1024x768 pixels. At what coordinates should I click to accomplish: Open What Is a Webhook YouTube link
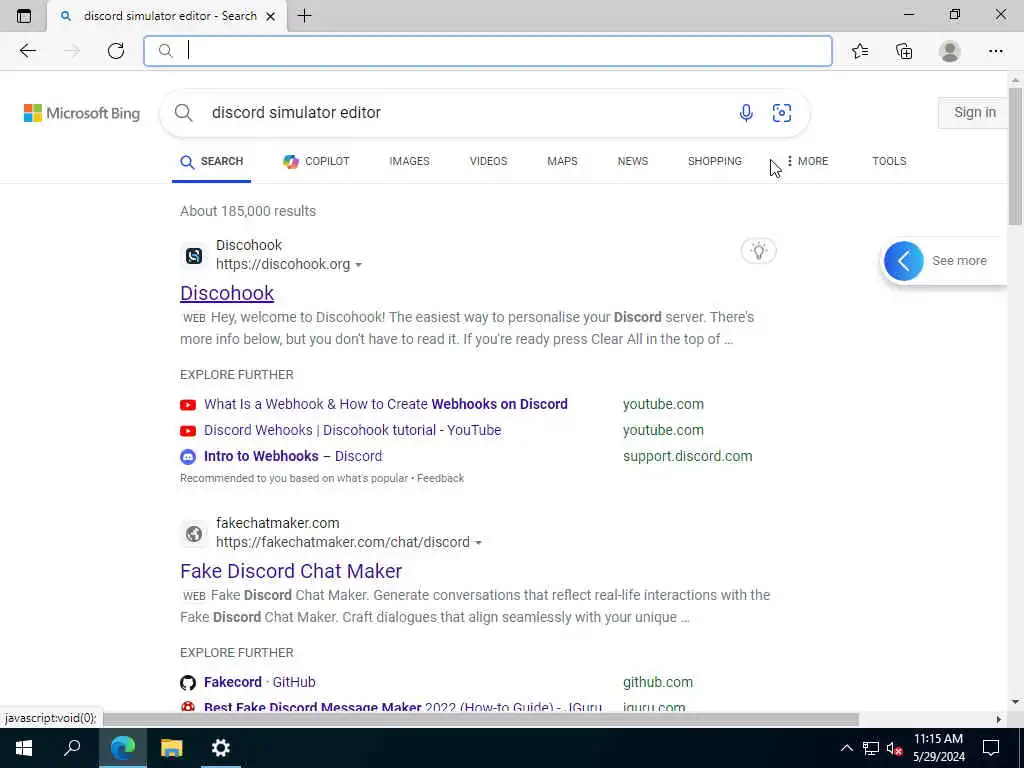[385, 404]
